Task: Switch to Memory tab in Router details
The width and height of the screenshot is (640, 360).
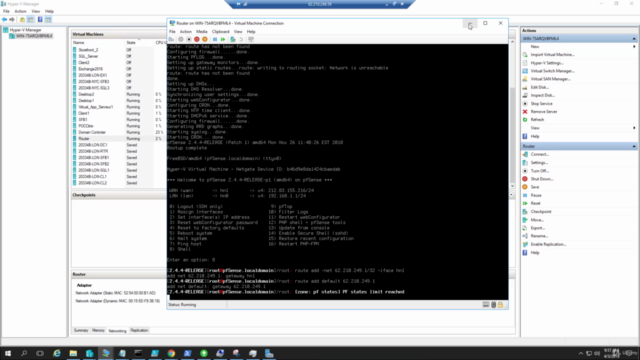Action: 98,330
